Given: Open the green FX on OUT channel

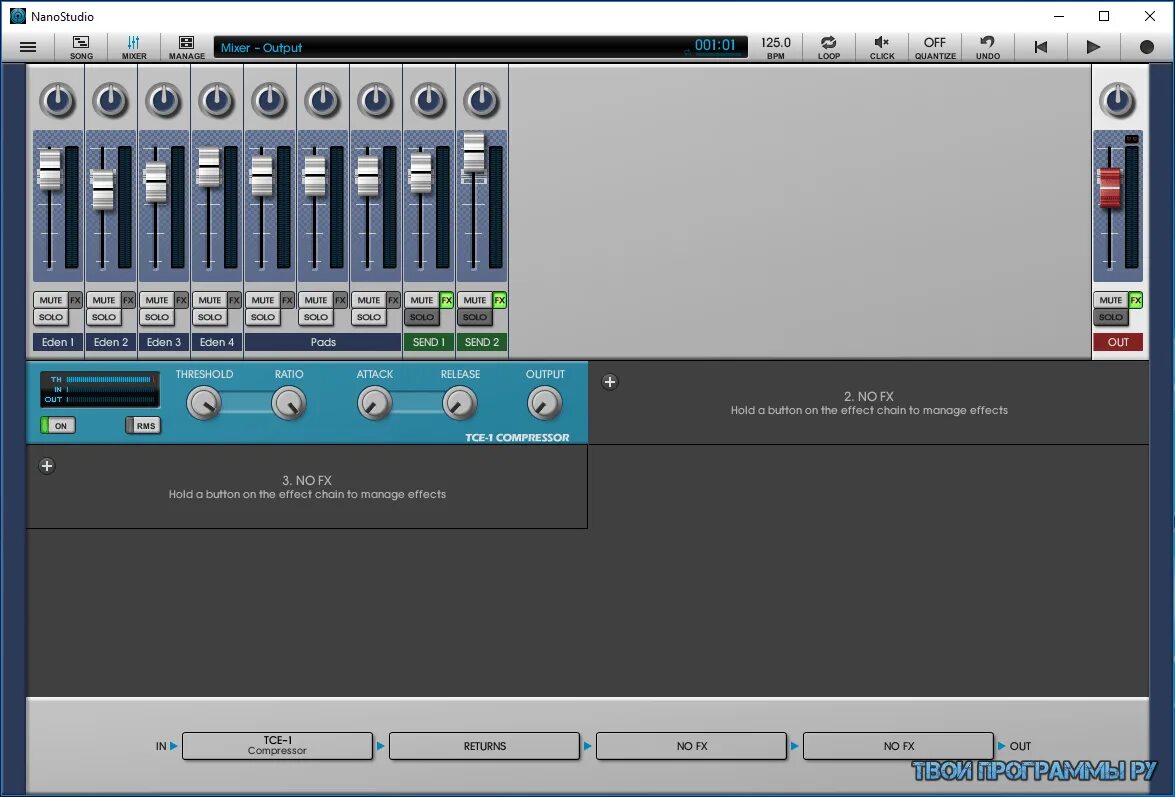Looking at the screenshot, I should 1135,300.
